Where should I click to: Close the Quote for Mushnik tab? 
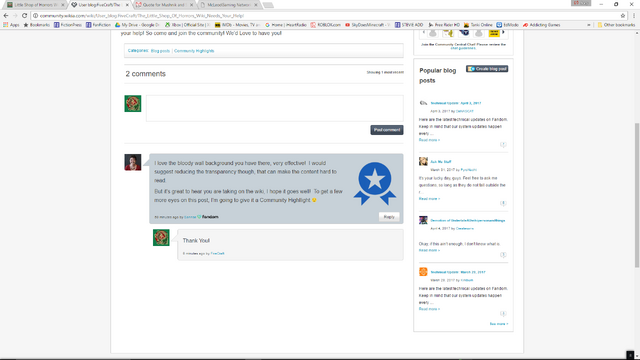point(191,5)
